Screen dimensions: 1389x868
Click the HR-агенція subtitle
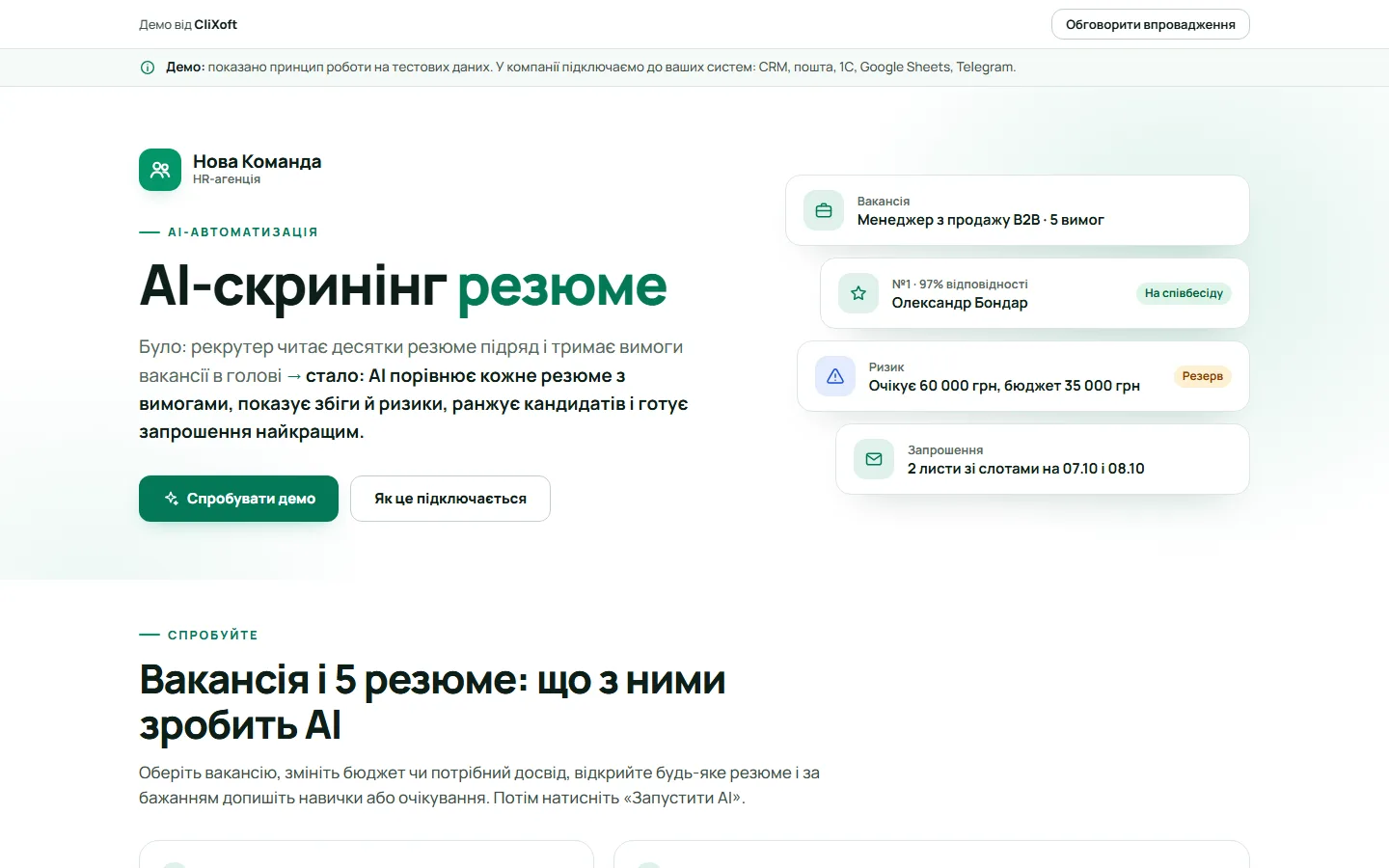(x=227, y=179)
